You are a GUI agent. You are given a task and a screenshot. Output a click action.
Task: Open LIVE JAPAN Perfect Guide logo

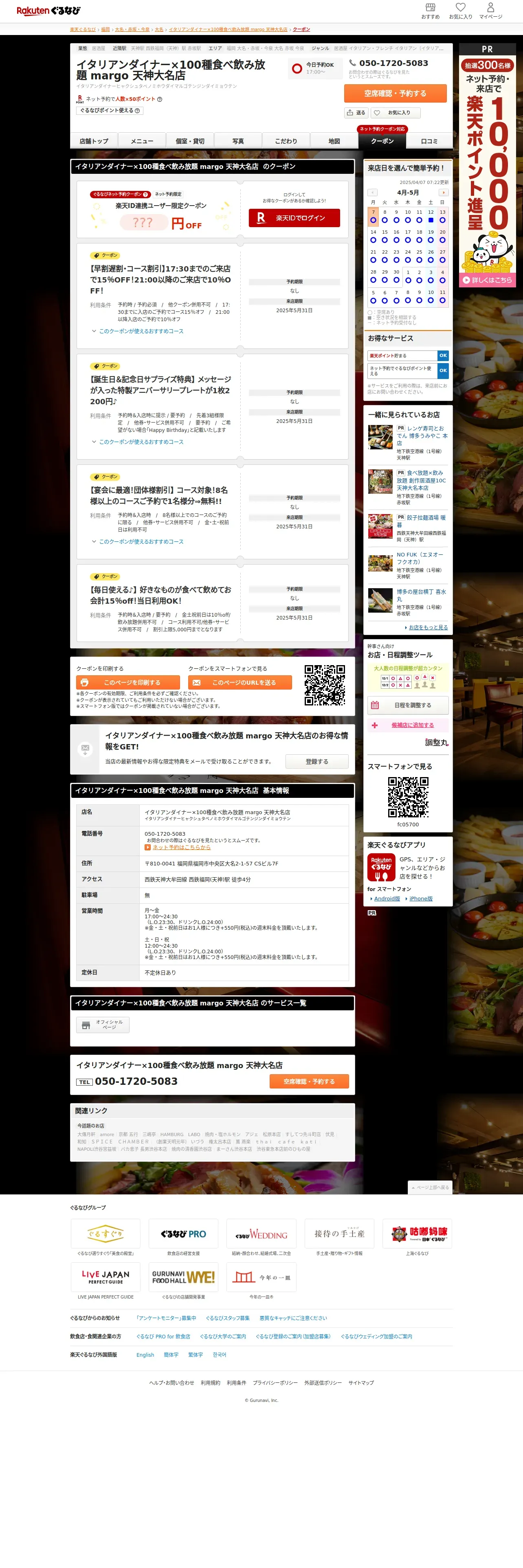[105, 1277]
